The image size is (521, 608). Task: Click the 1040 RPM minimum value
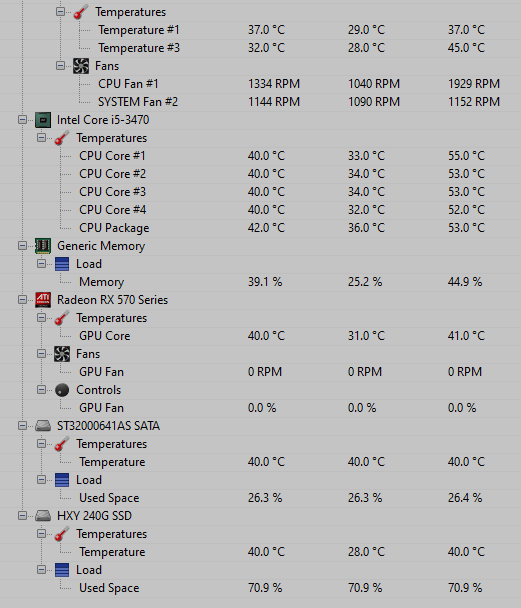(374, 84)
